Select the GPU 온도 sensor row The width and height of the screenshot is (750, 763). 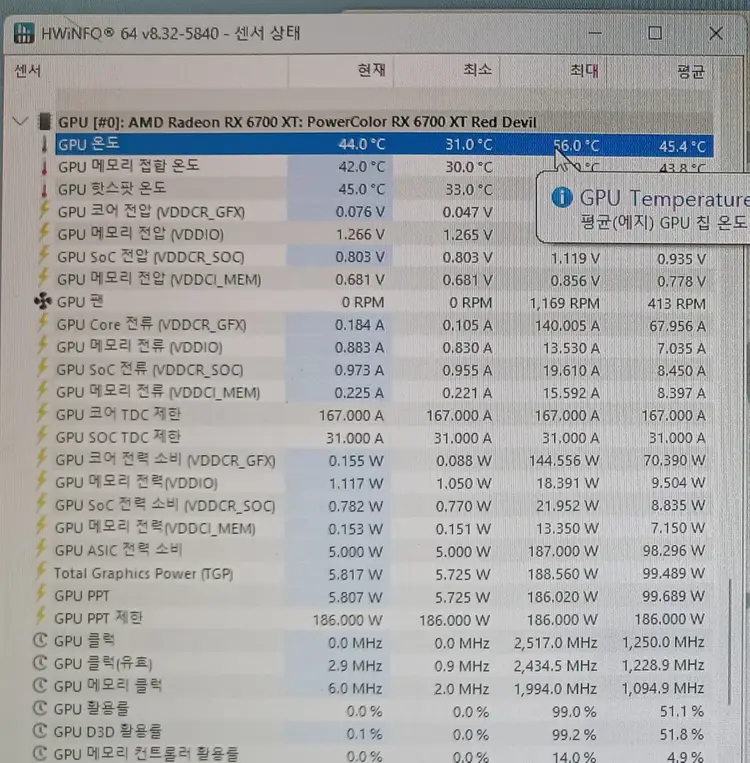384,145
